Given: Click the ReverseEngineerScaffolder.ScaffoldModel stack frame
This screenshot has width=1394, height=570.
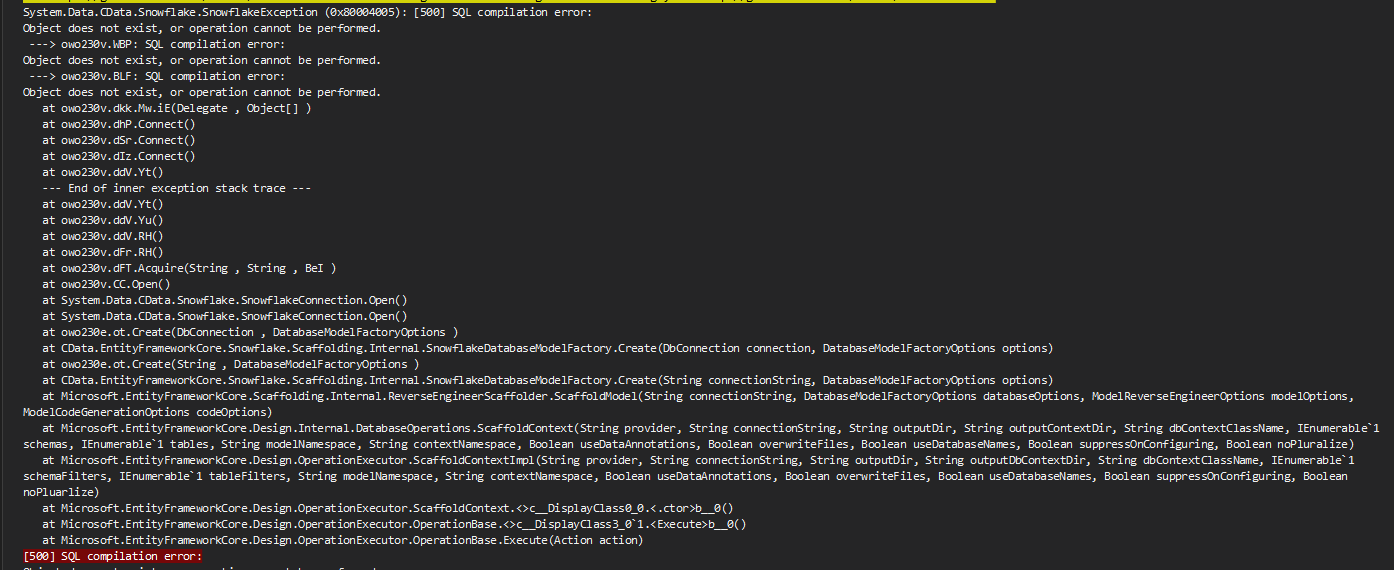Looking at the screenshot, I should click(699, 396).
